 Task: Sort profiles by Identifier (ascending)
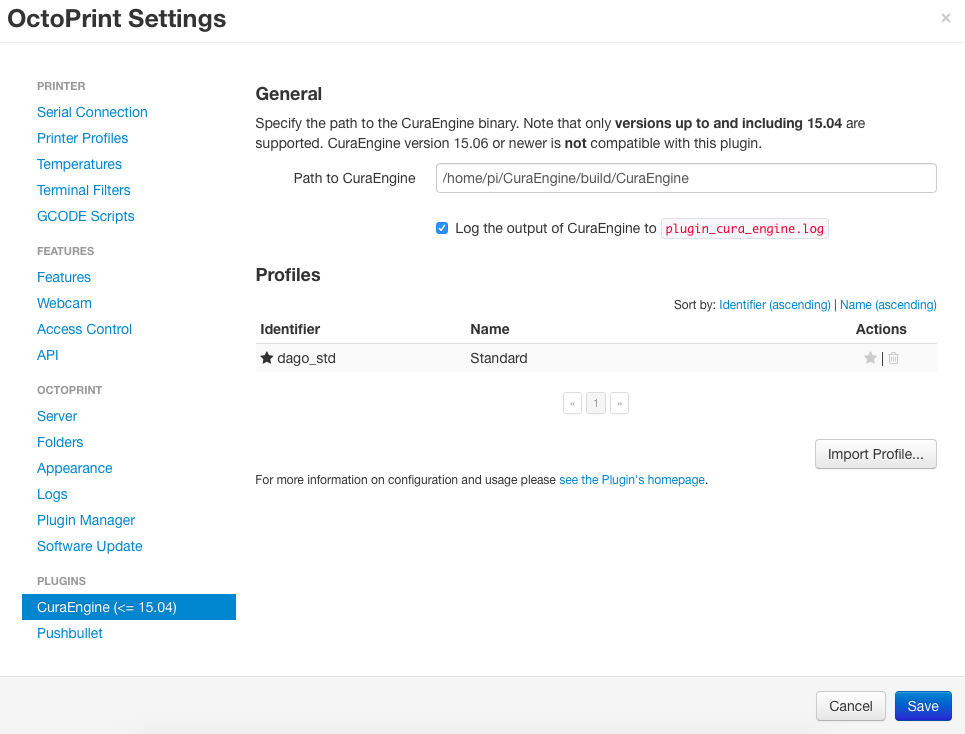pyautogui.click(x=775, y=305)
